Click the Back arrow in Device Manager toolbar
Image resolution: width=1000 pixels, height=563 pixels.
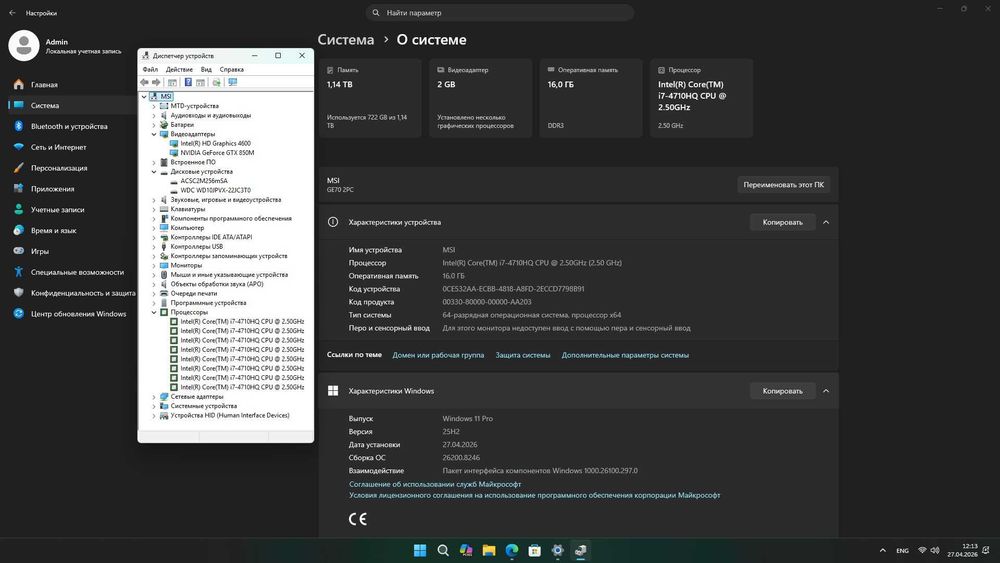[144, 82]
